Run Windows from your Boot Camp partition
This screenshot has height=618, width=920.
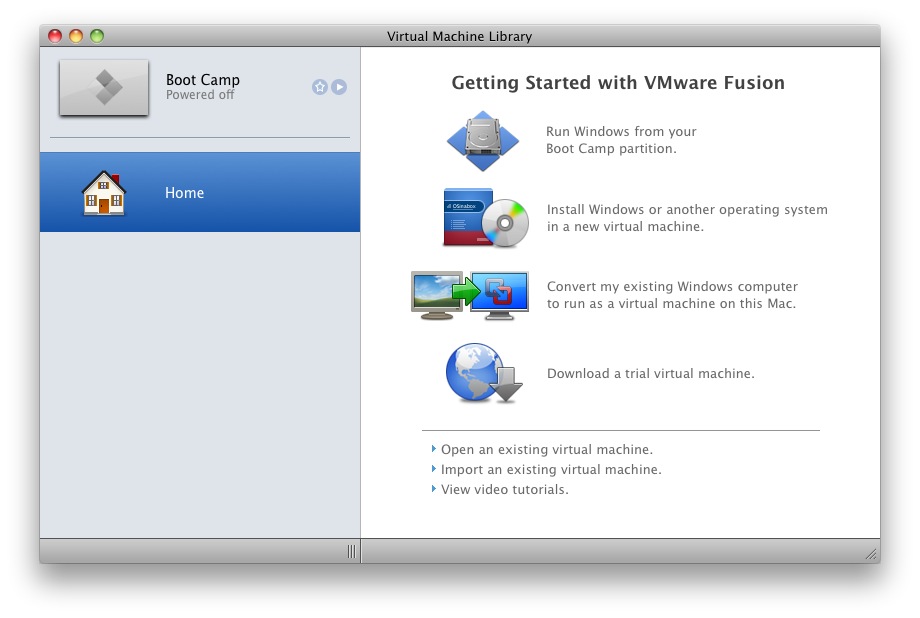[621, 140]
